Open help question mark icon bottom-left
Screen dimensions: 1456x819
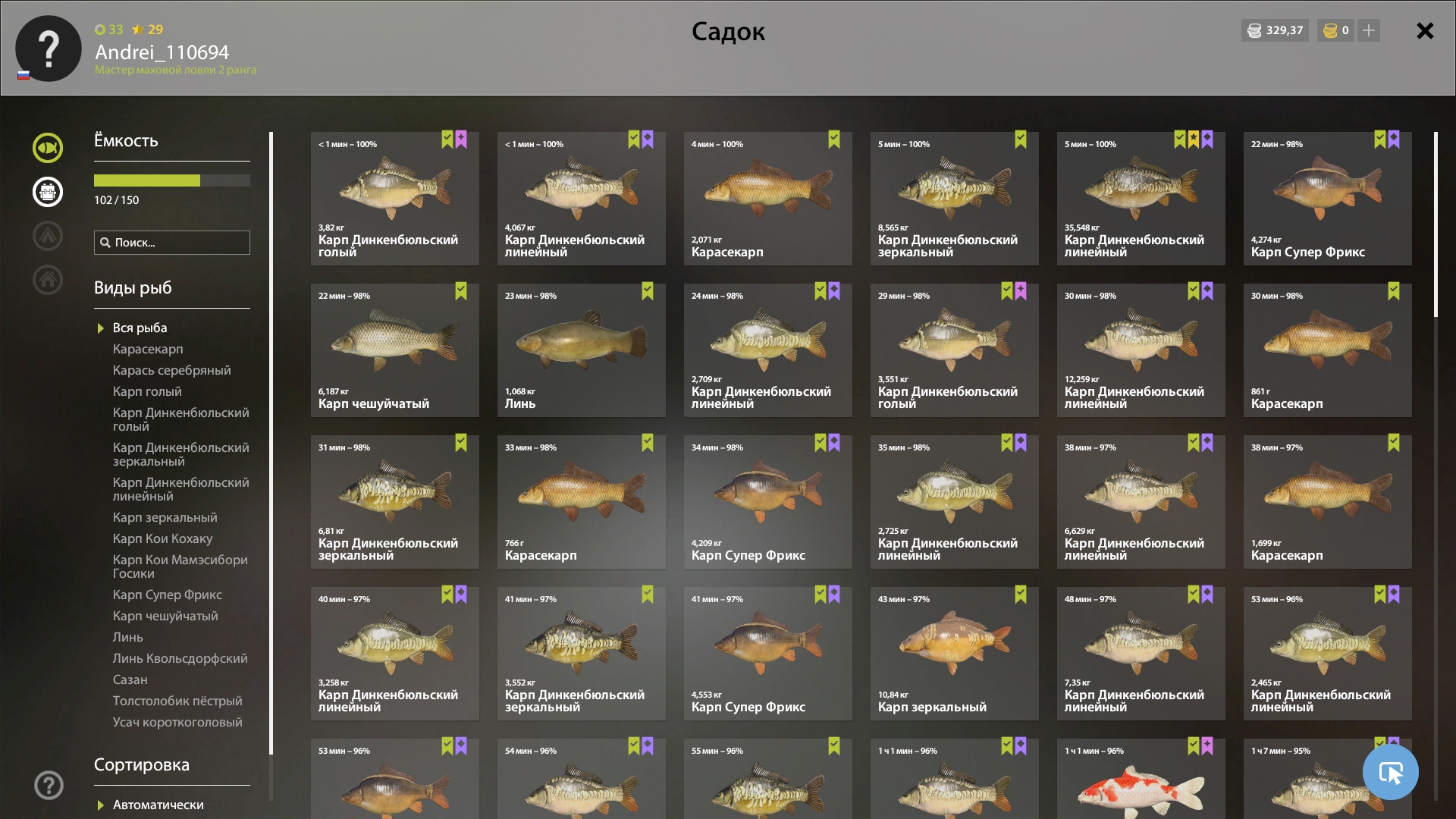[x=49, y=786]
